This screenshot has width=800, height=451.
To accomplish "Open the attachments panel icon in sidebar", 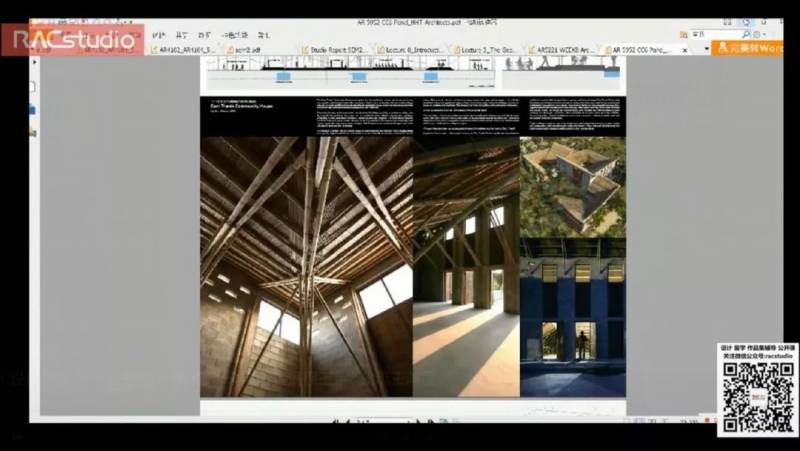I will pyautogui.click(x=33, y=131).
